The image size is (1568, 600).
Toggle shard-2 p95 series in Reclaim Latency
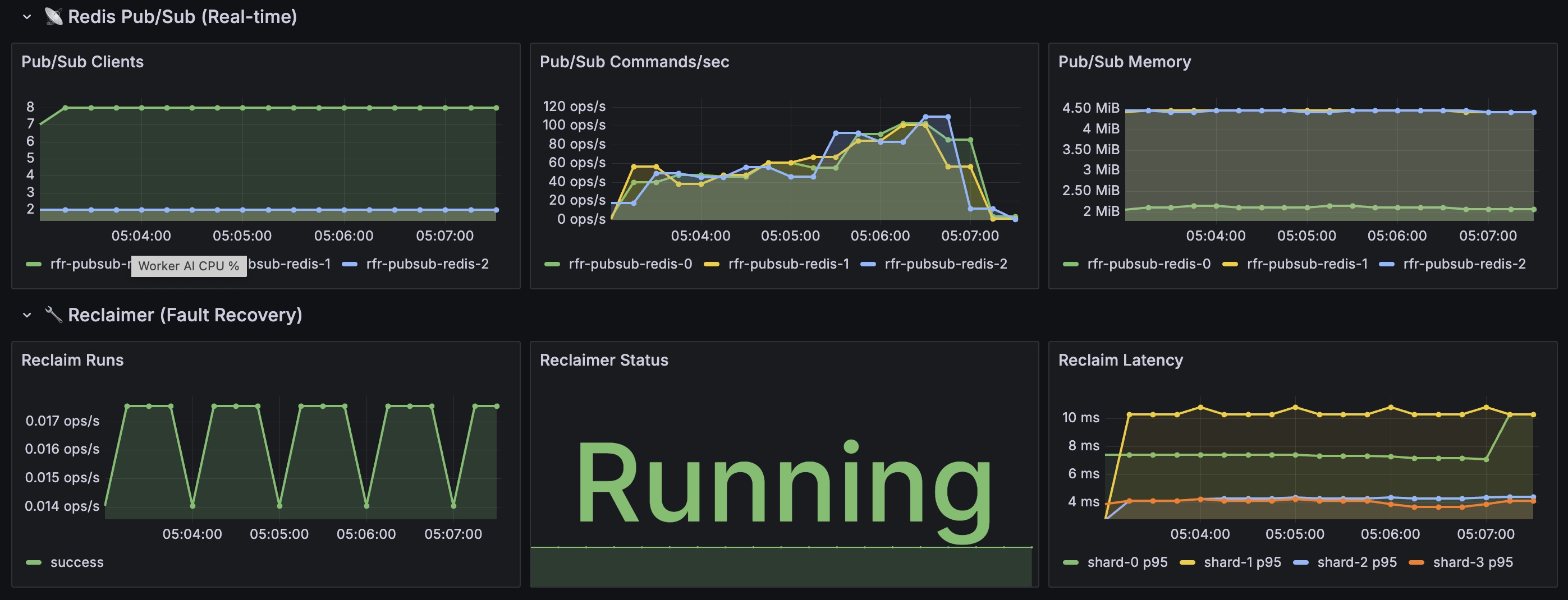coord(1357,562)
